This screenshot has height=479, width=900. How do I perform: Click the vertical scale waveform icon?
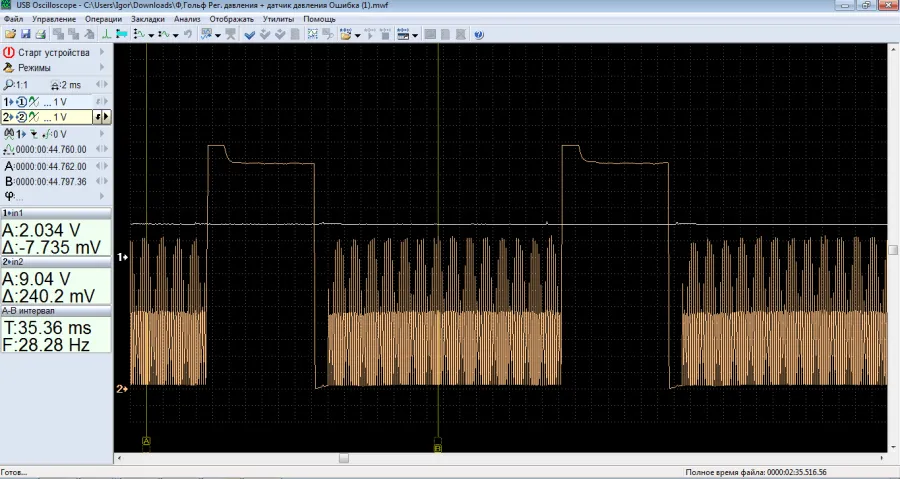(139, 34)
